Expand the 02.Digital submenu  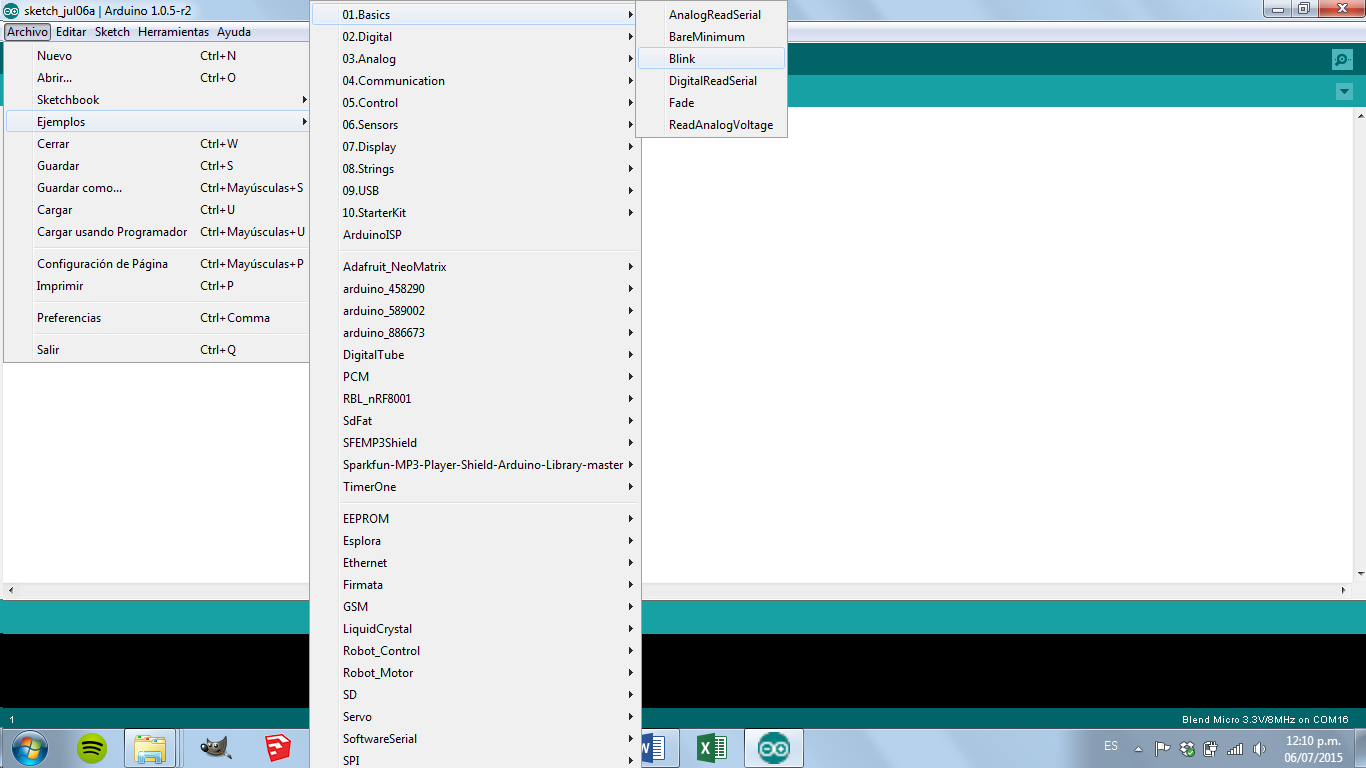click(x=475, y=37)
